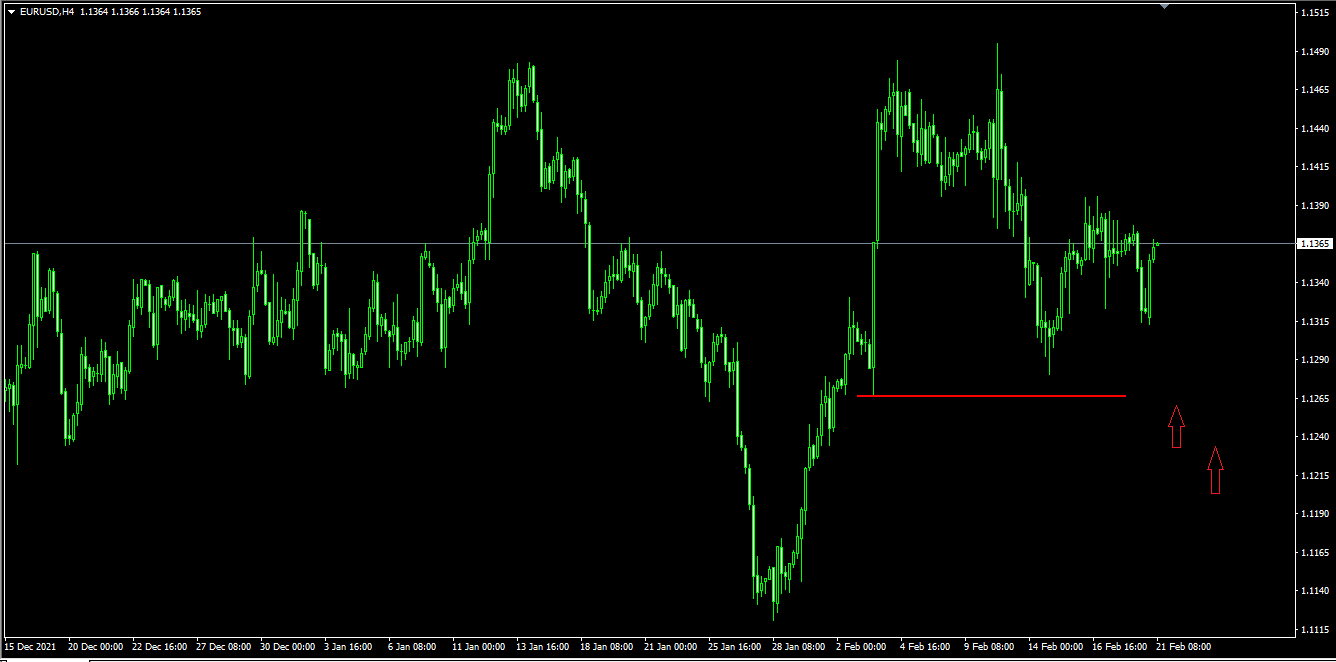Click the 1.1440 price scale label
The height and width of the screenshot is (662, 1336).
1314,128
